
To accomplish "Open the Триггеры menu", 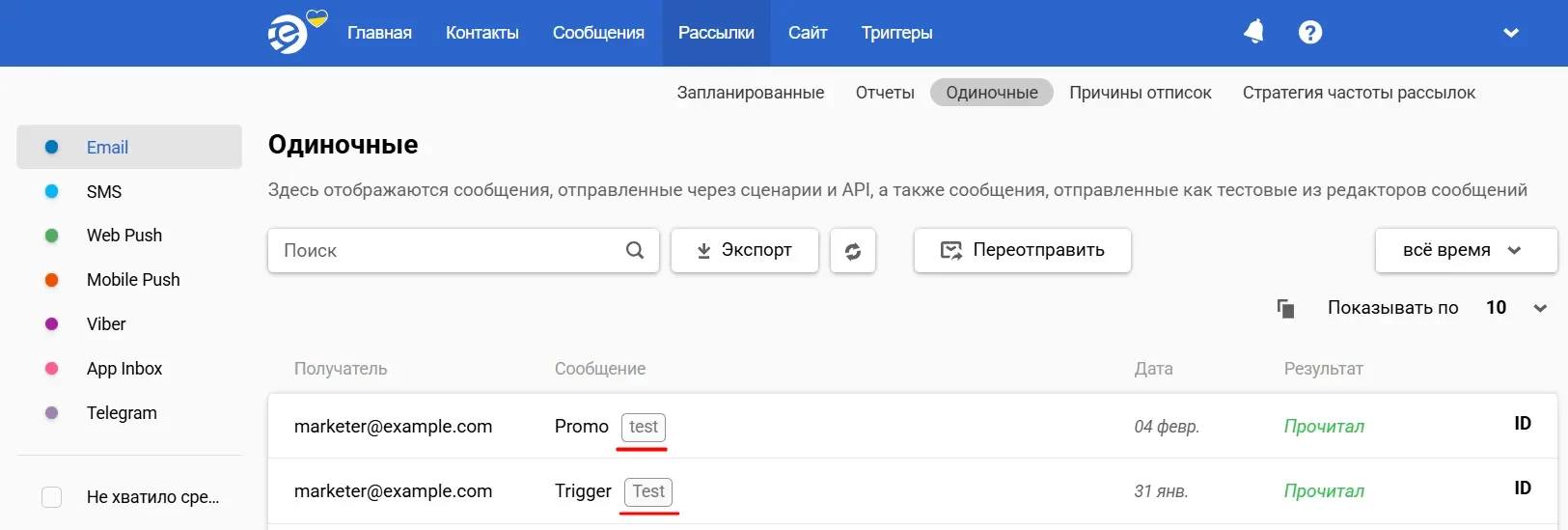I will pos(897,33).
